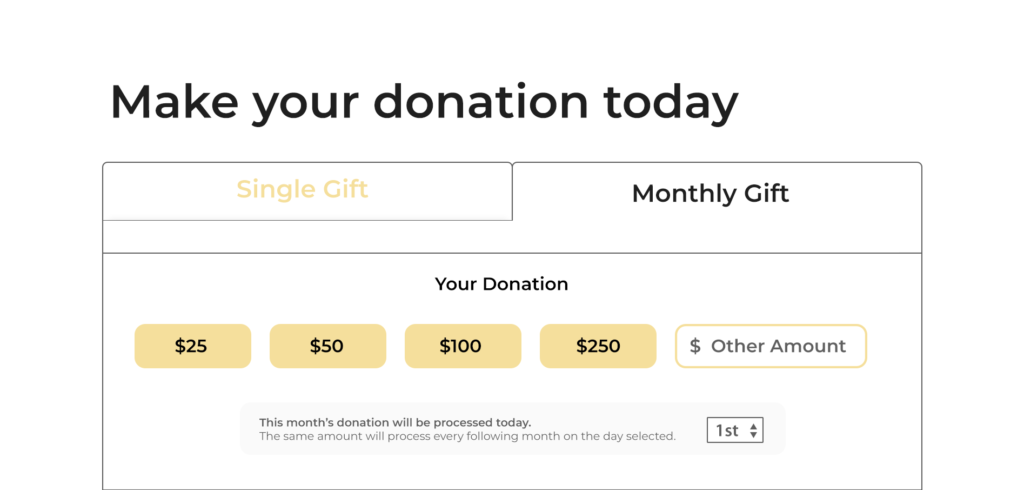1024x490 pixels.
Task: Select the Monthly Gift tab
Action: point(710,193)
